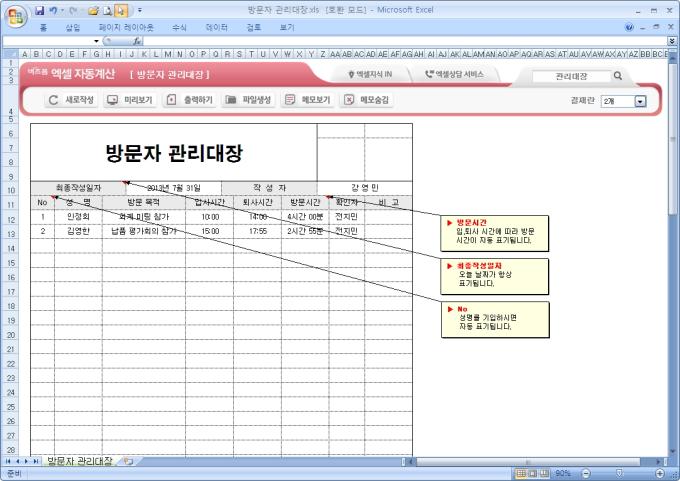Click the 출력하기 button
Viewport: 680px width, 481px height.
click(189, 100)
